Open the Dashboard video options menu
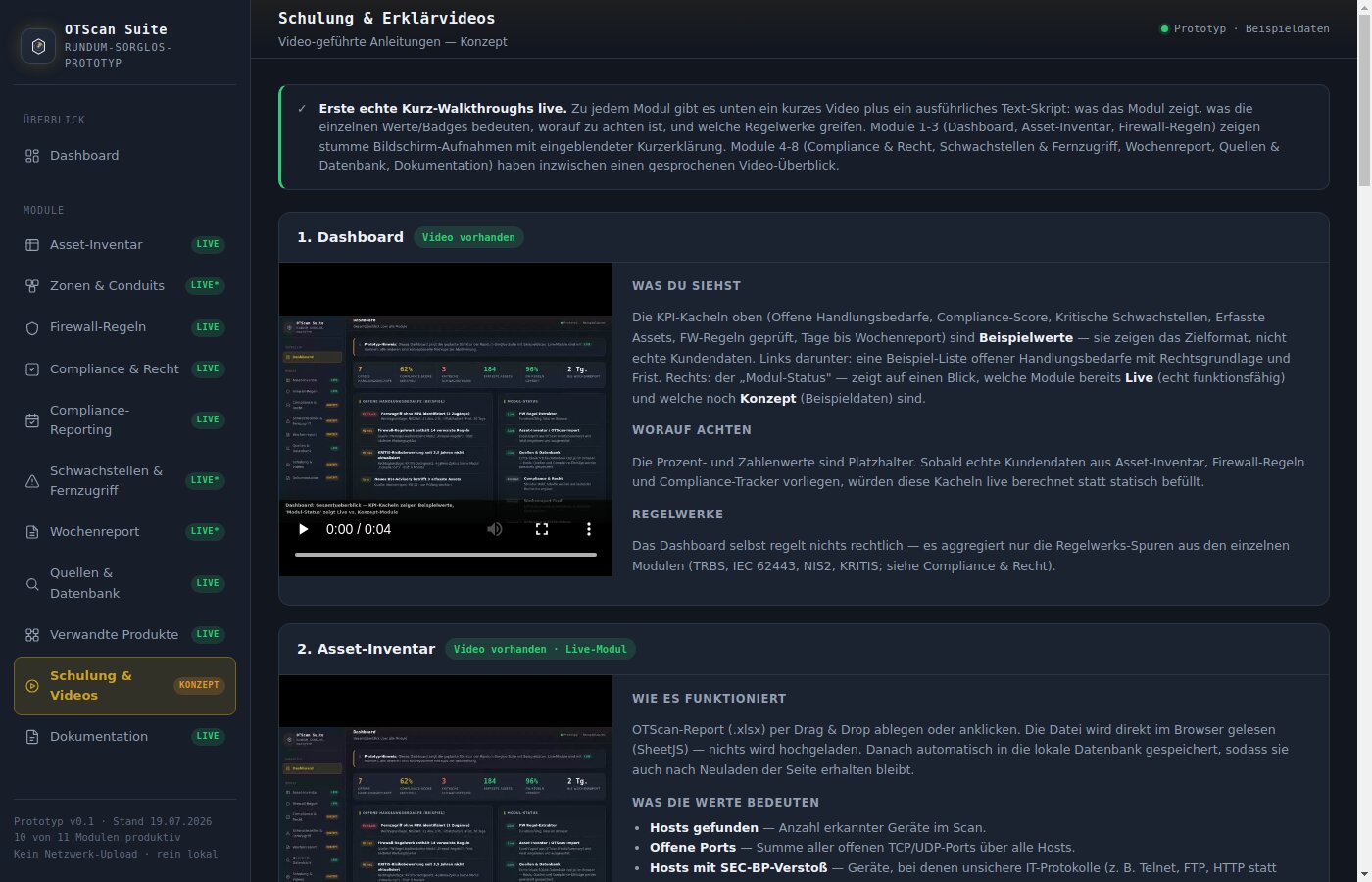Viewport: 1372px width, 882px height. pos(589,529)
